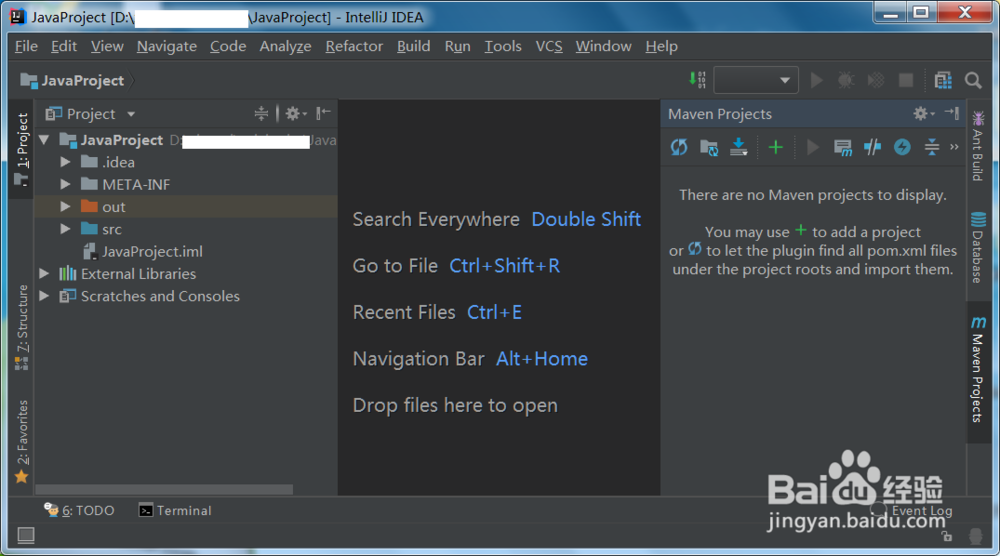Image resolution: width=1000 pixels, height=556 pixels.
Task: Expand the External Libraries node
Action: click(44, 274)
